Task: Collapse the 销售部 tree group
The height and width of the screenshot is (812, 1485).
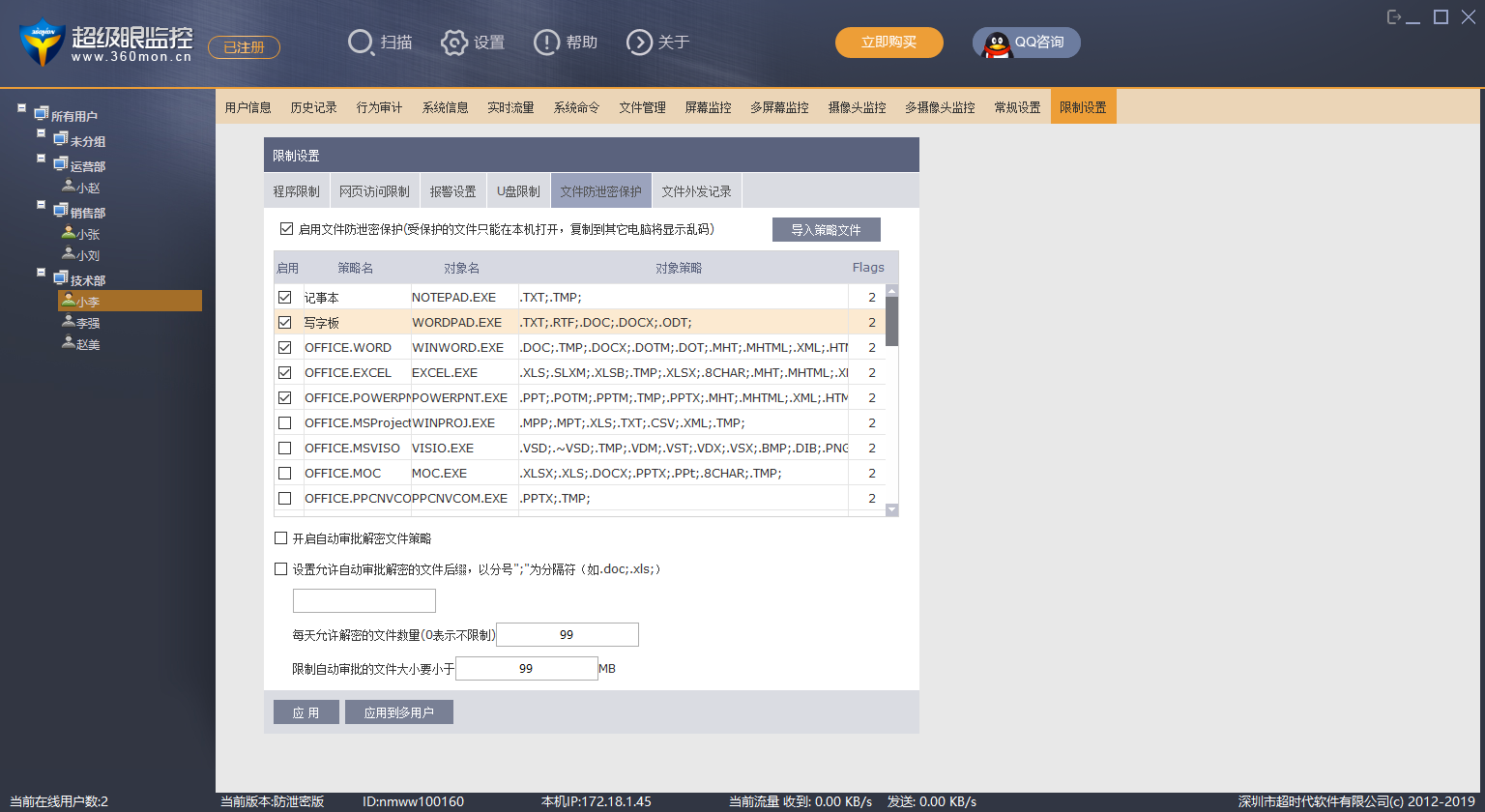Action: [42, 205]
